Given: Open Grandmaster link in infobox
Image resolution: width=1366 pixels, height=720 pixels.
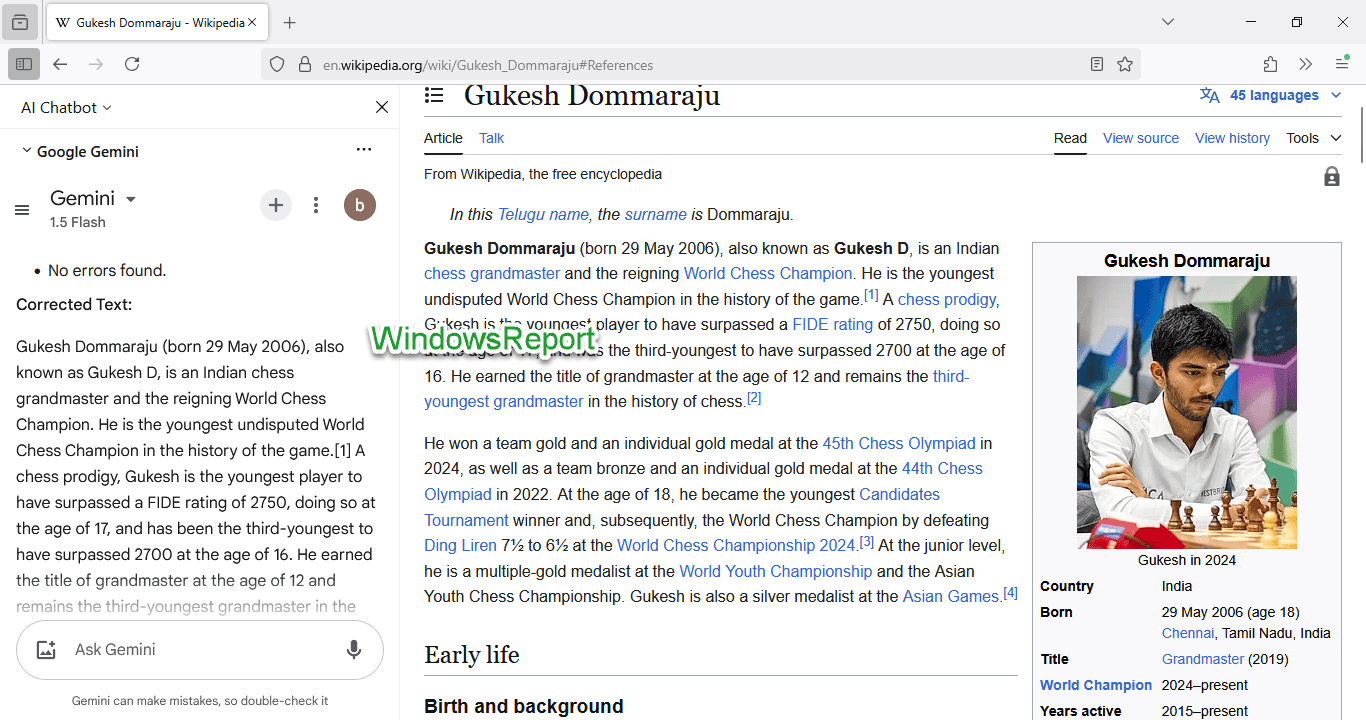Looking at the screenshot, I should pyautogui.click(x=1203, y=659).
